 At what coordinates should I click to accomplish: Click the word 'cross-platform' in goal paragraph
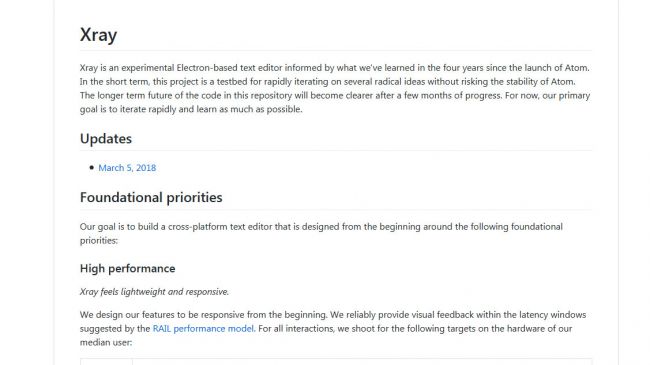[x=196, y=227]
